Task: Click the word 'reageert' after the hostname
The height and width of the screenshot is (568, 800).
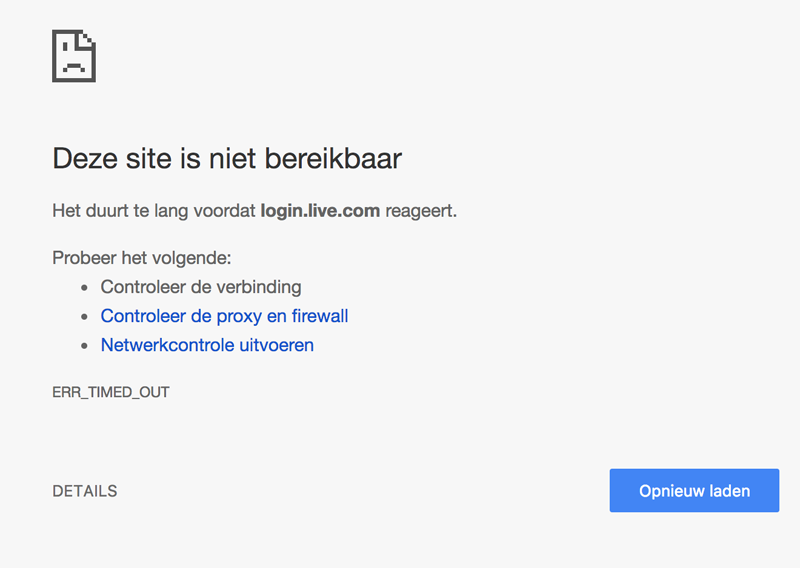Action: tap(420, 211)
